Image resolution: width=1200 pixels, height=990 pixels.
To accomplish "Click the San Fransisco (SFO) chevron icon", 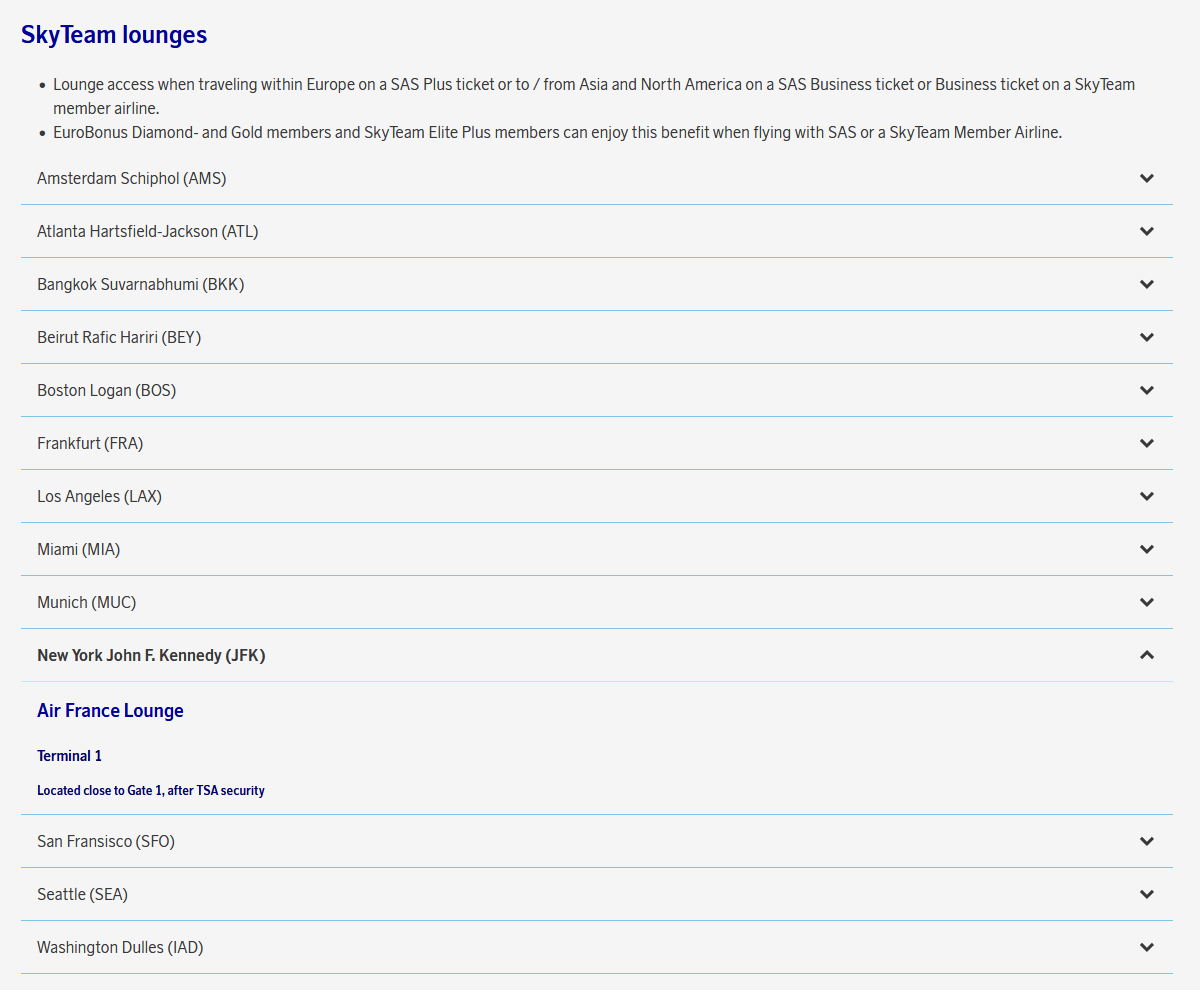I will (x=1146, y=841).
